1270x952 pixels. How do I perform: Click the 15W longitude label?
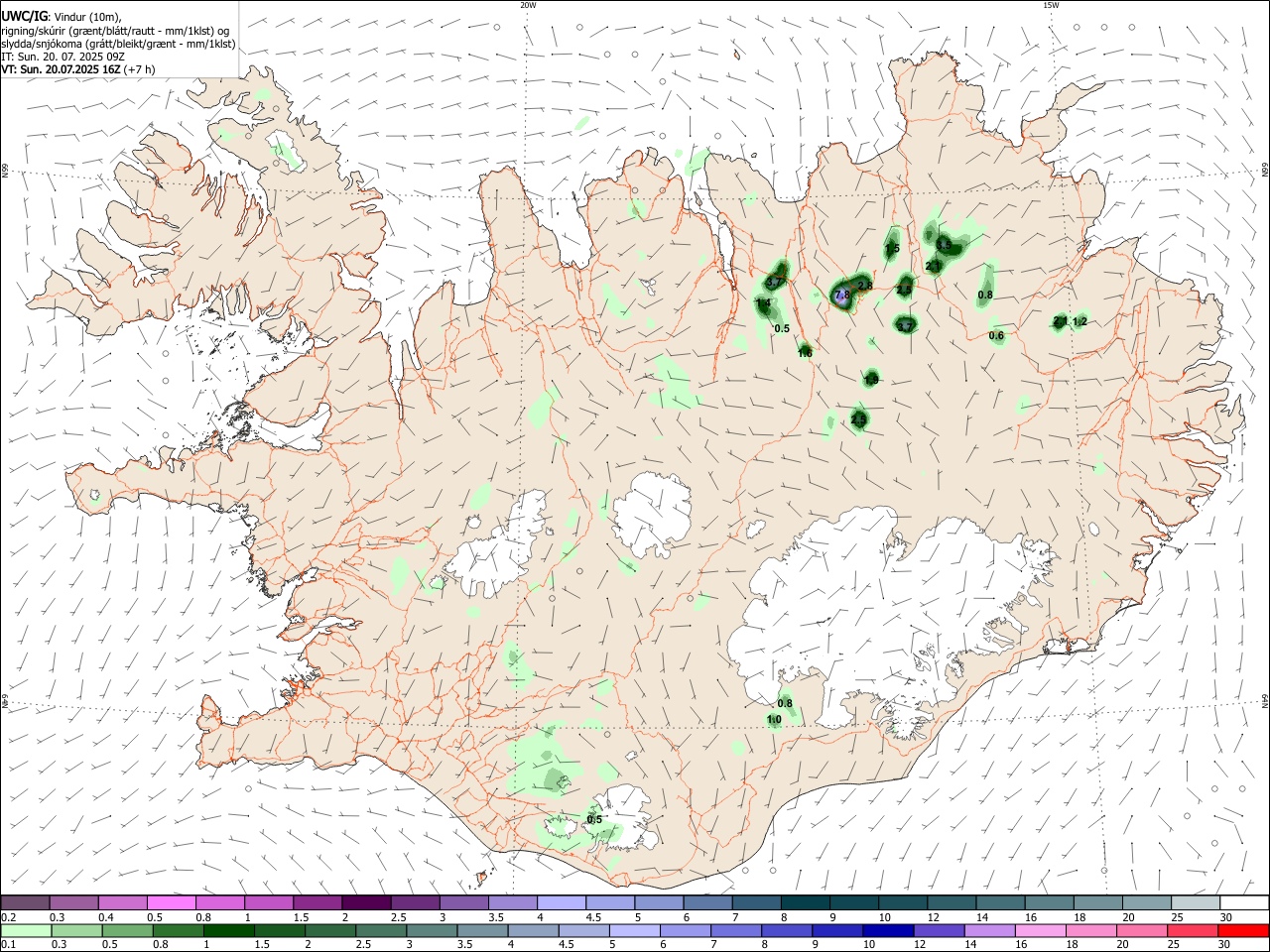[1051, 5]
